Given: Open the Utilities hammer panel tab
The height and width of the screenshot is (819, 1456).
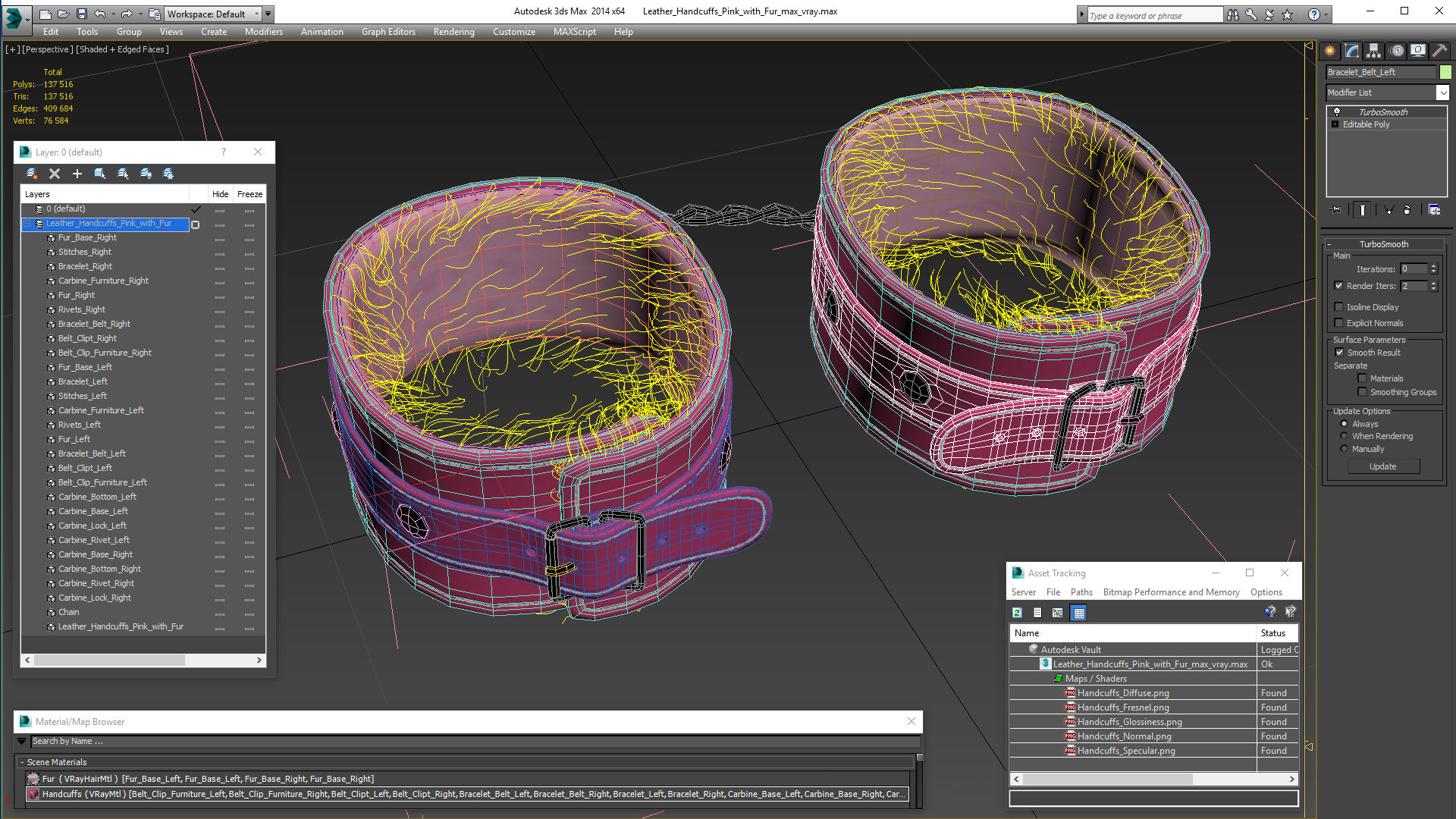Looking at the screenshot, I should [x=1440, y=51].
